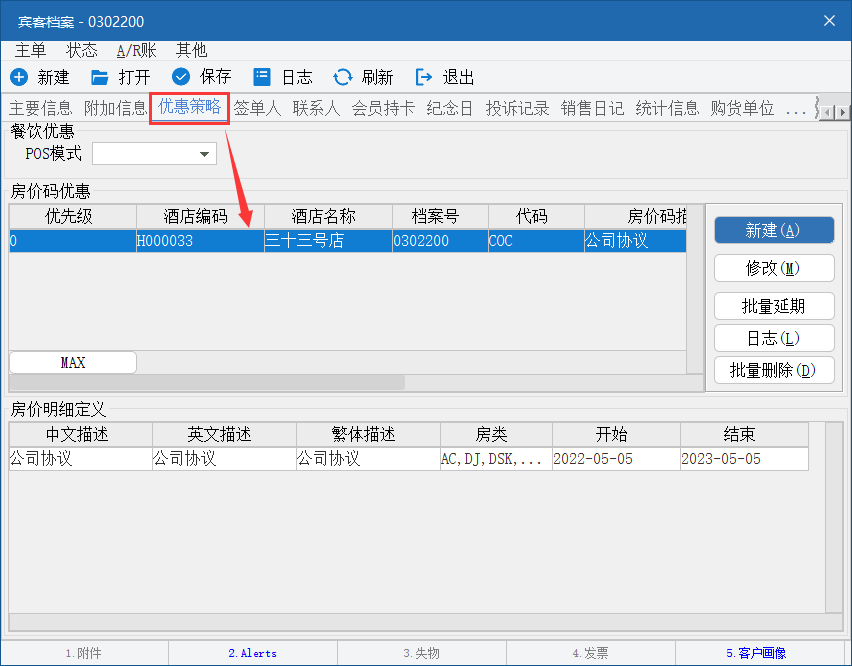The image size is (852, 666).
Task: Click the 2023-05-05 end date cell
Action: click(x=744, y=459)
